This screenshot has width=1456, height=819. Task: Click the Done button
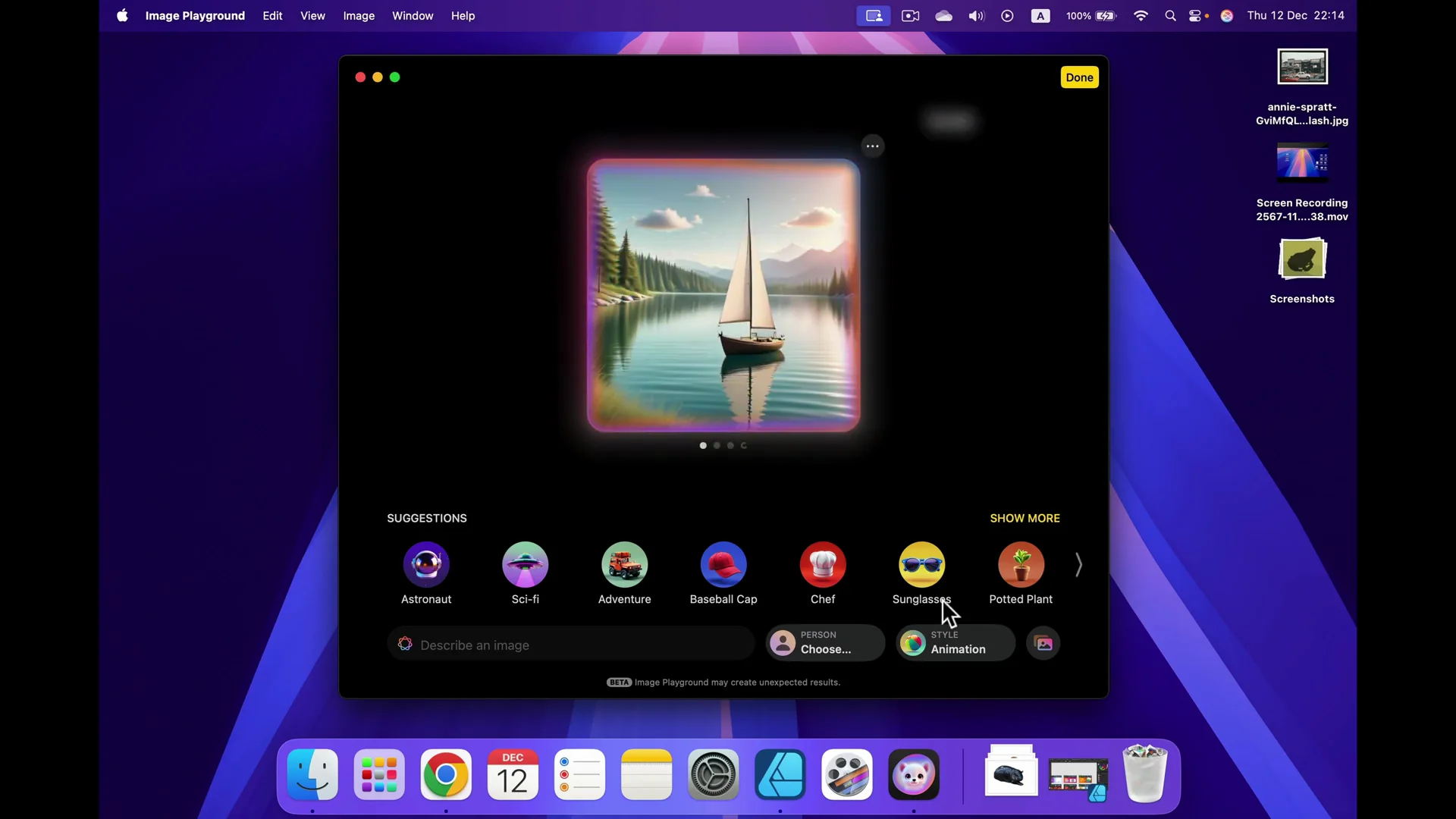point(1078,77)
